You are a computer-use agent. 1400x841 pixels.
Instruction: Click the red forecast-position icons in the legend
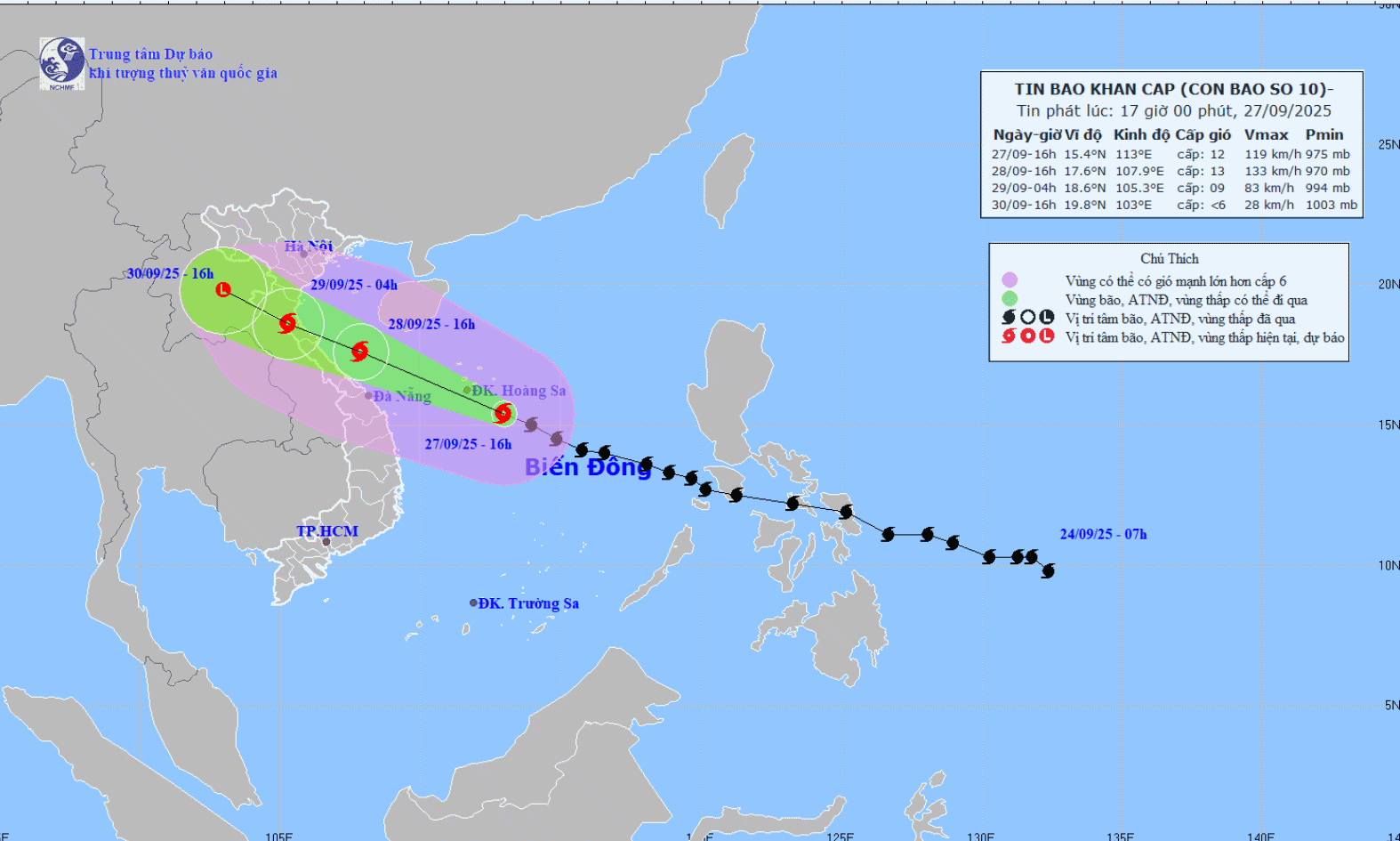1027,336
